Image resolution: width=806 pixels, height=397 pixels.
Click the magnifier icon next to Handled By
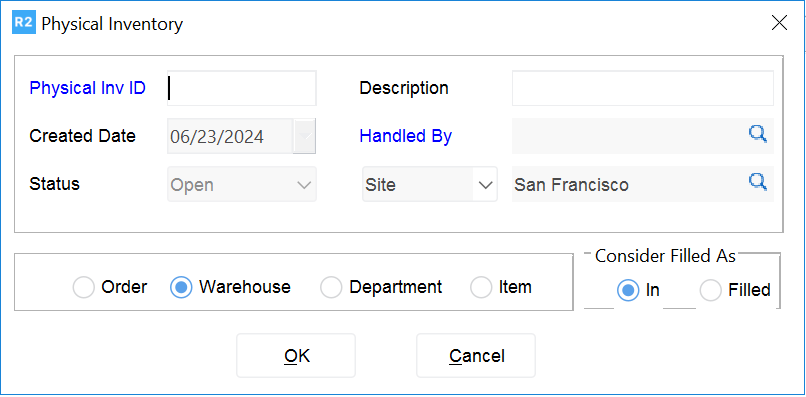click(757, 134)
